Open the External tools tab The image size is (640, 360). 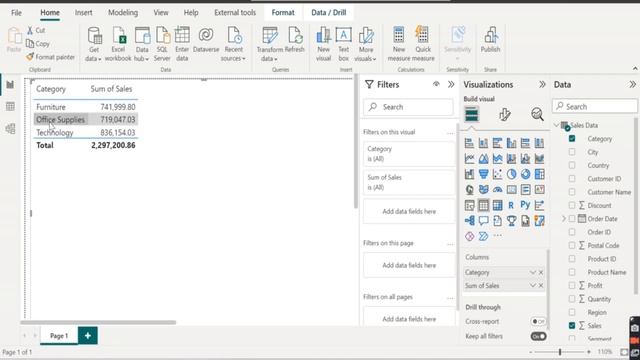coord(235,13)
